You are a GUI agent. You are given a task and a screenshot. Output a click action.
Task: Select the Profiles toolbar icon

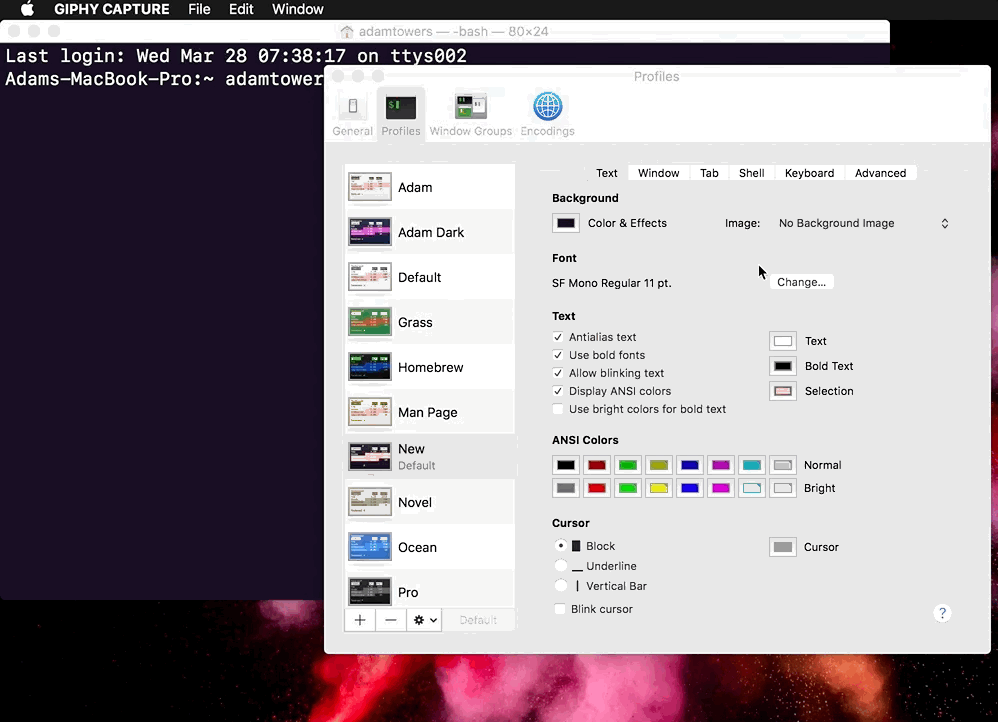pos(401,115)
